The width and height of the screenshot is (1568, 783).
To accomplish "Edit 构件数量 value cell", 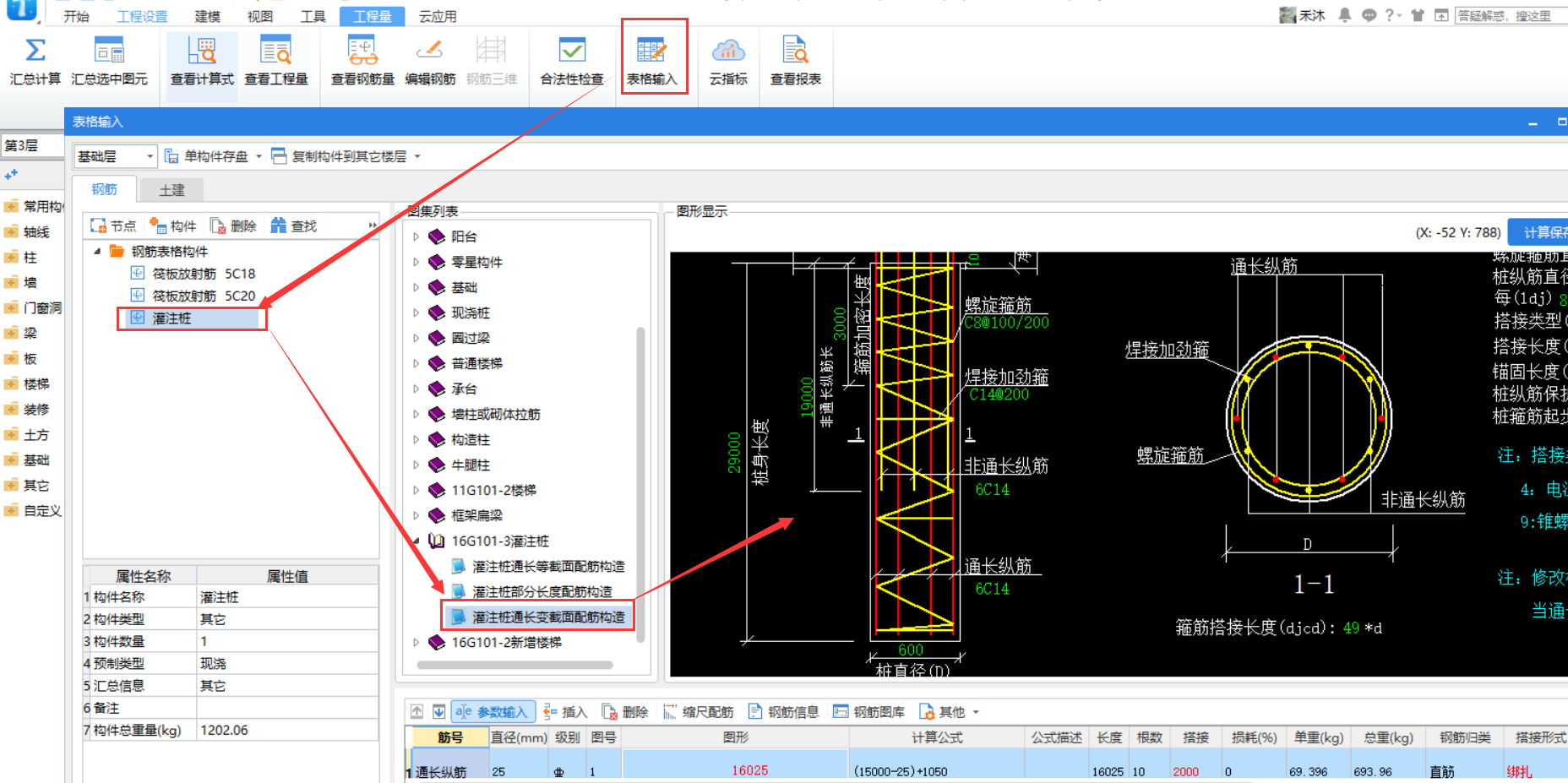I will (x=287, y=641).
